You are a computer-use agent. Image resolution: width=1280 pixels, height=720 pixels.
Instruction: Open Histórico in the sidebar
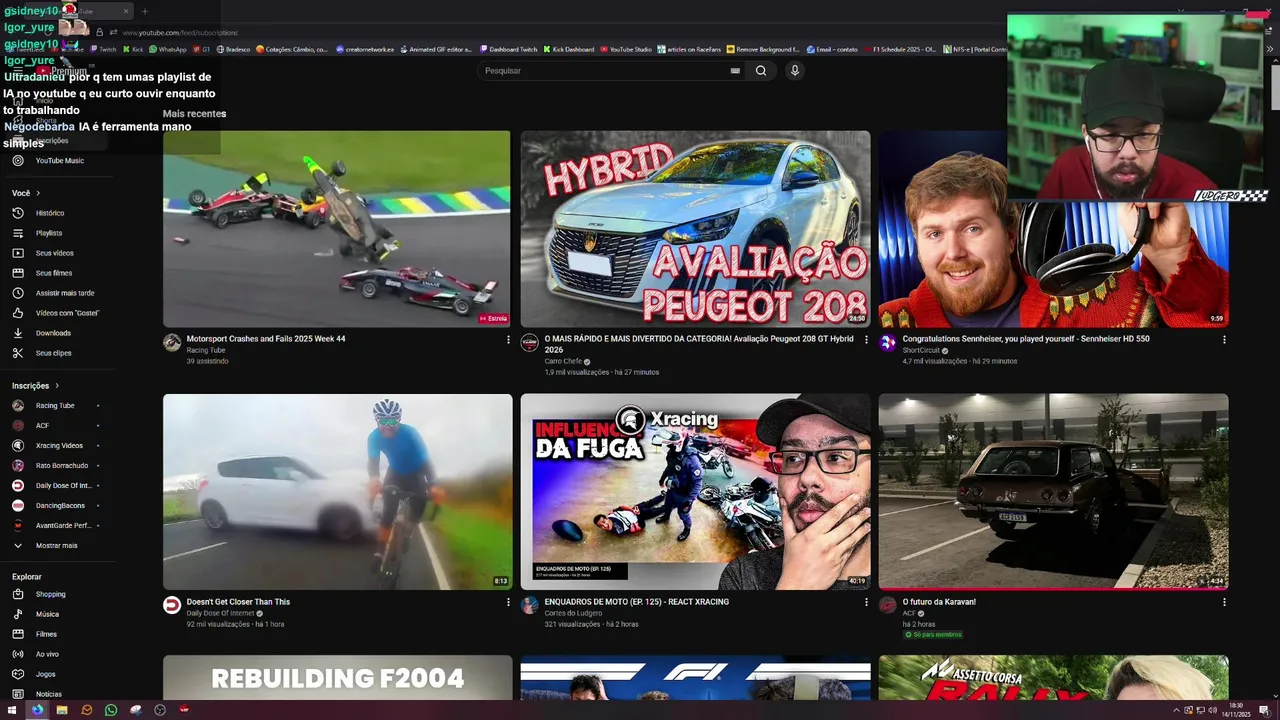pyautogui.click(x=50, y=213)
